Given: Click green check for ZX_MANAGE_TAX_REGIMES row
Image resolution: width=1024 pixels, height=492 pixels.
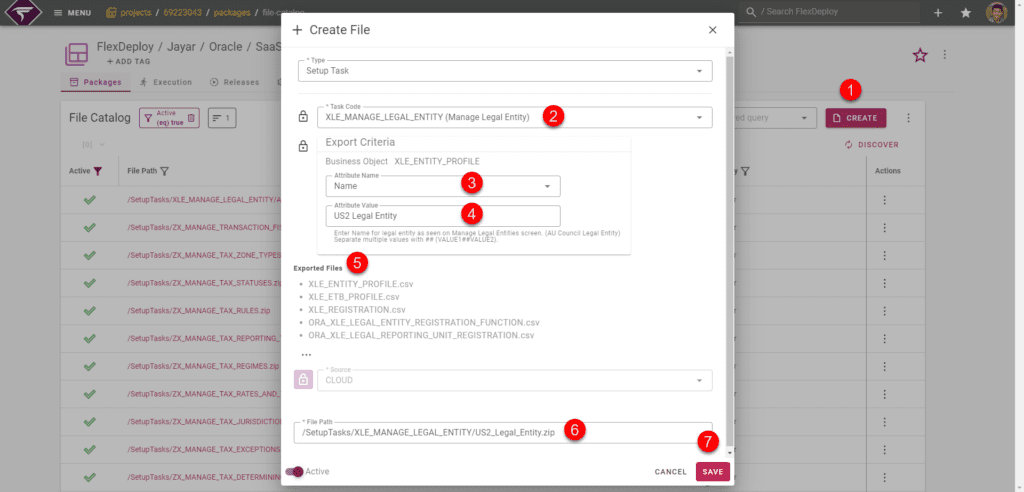Looking at the screenshot, I should pyautogui.click(x=90, y=367).
